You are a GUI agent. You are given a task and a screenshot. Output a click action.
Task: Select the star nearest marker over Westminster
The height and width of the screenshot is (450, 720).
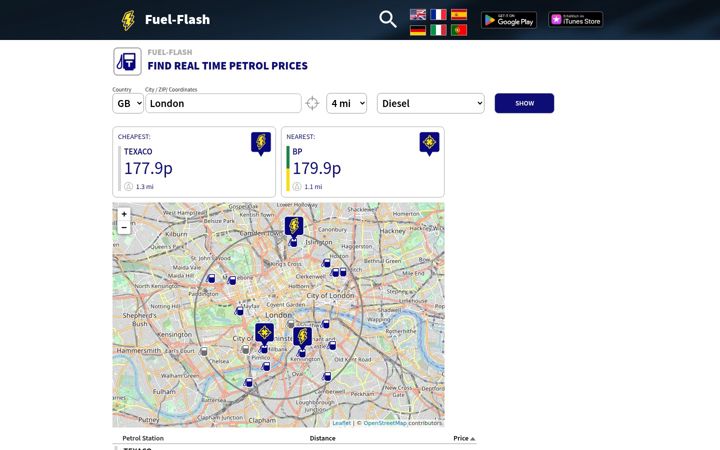click(x=264, y=334)
